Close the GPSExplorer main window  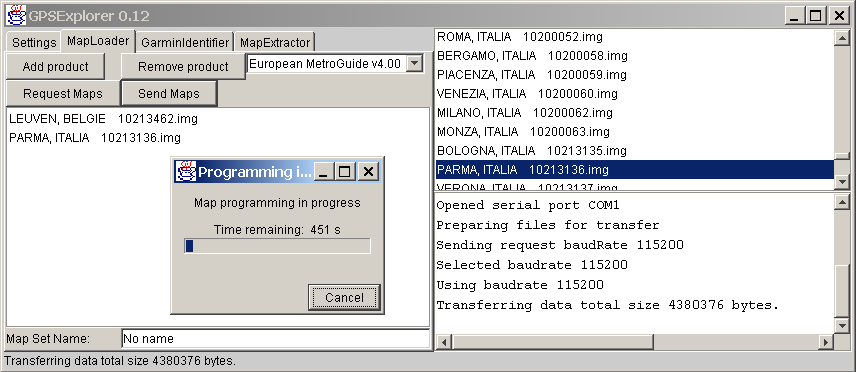click(x=840, y=15)
